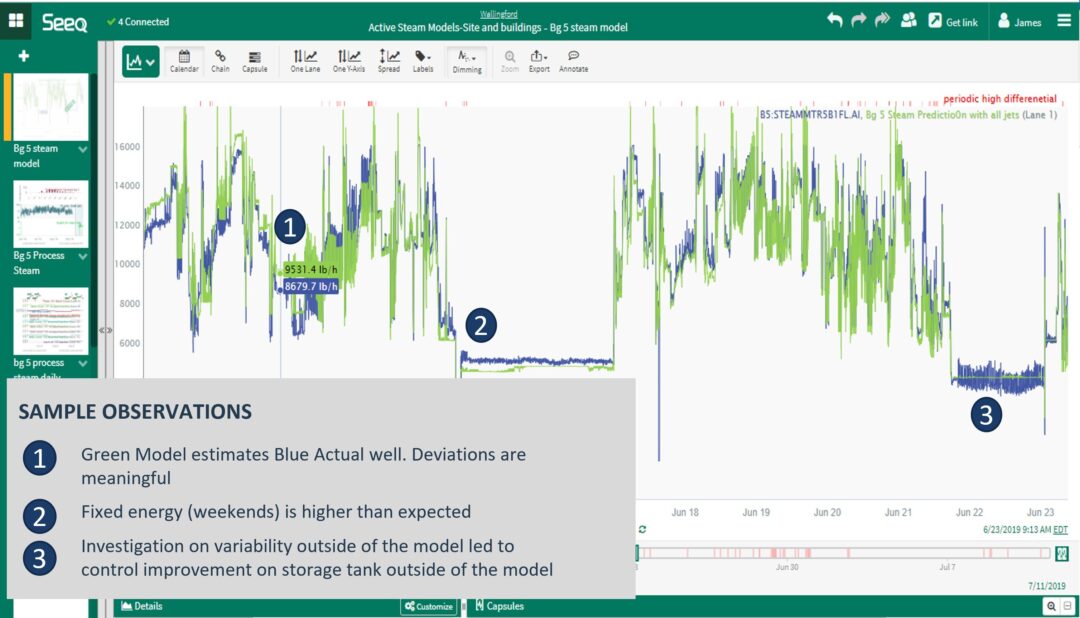The image size is (1080, 618).
Task: Open the share with users icon
Action: pyautogui.click(x=908, y=20)
